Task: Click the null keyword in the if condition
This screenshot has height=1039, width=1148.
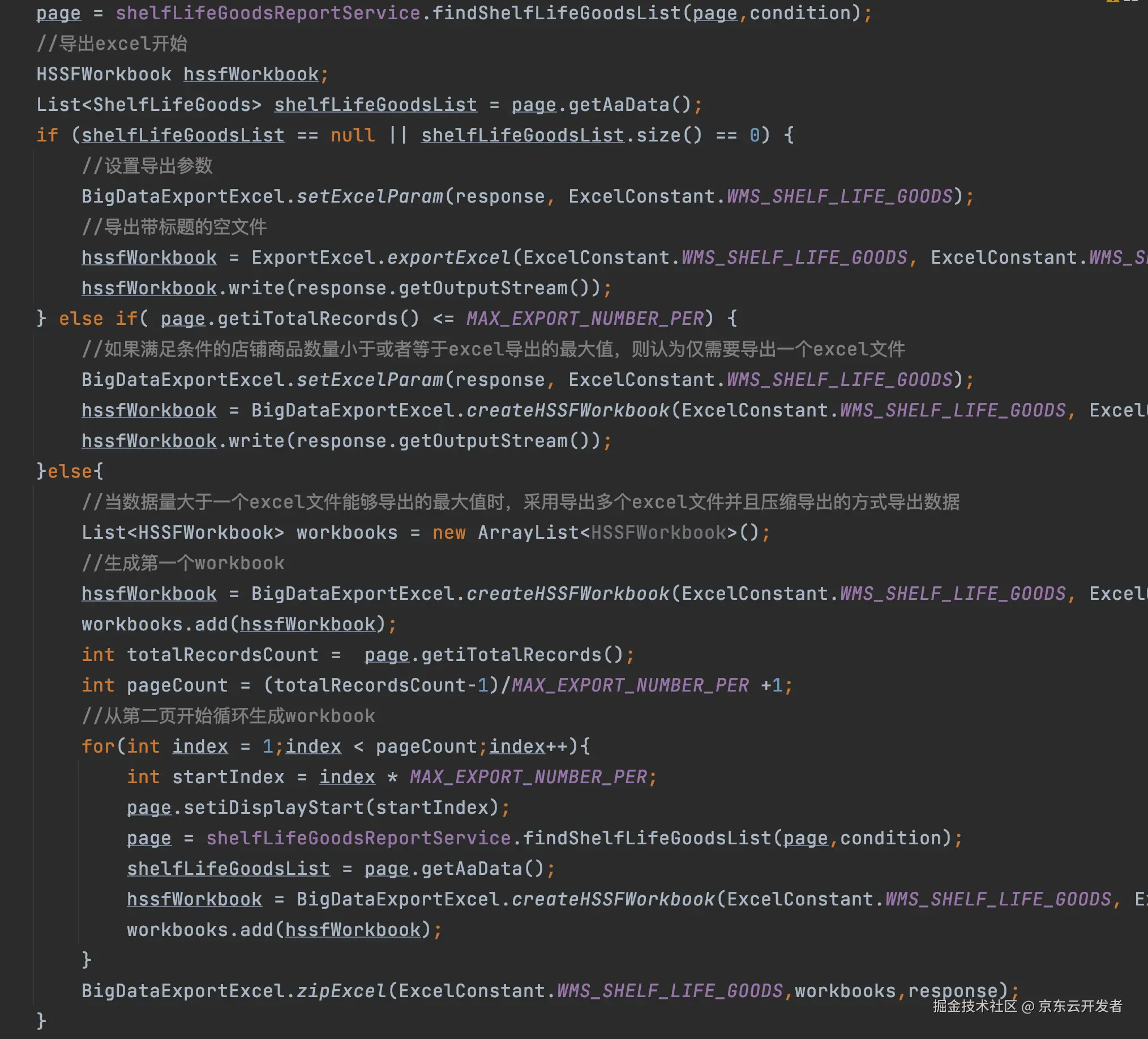Action: click(353, 135)
